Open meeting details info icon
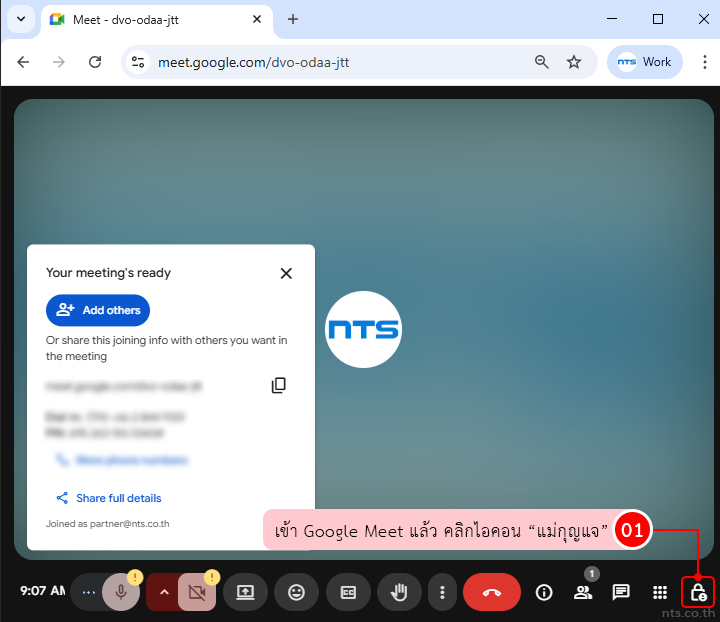The width and height of the screenshot is (720, 622). [544, 592]
